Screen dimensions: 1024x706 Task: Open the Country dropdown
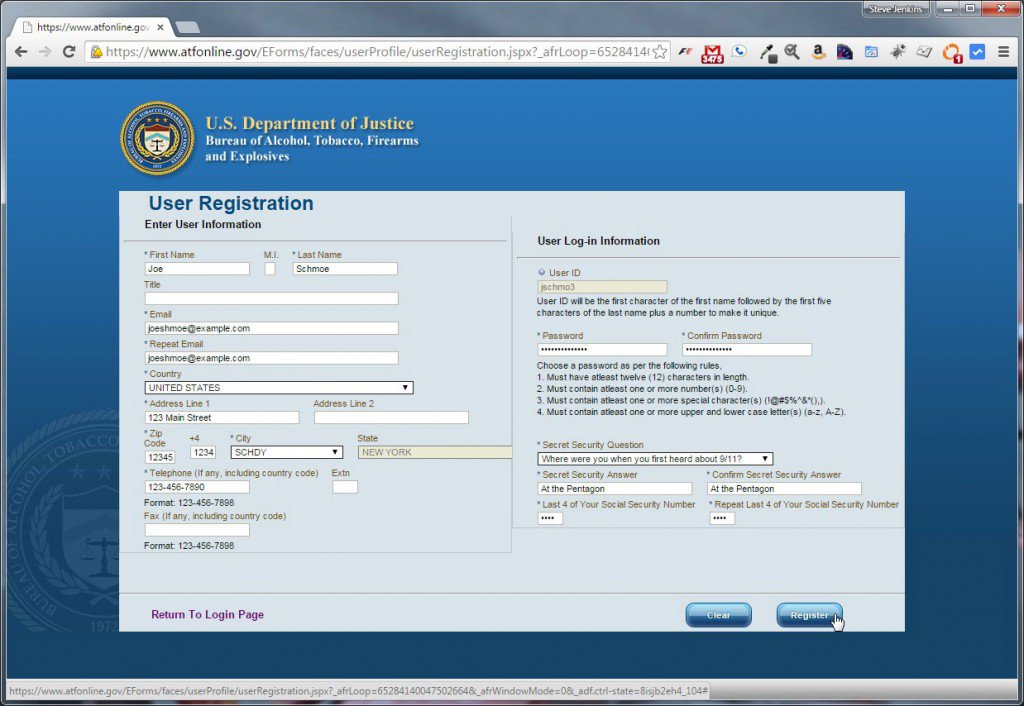[x=403, y=387]
